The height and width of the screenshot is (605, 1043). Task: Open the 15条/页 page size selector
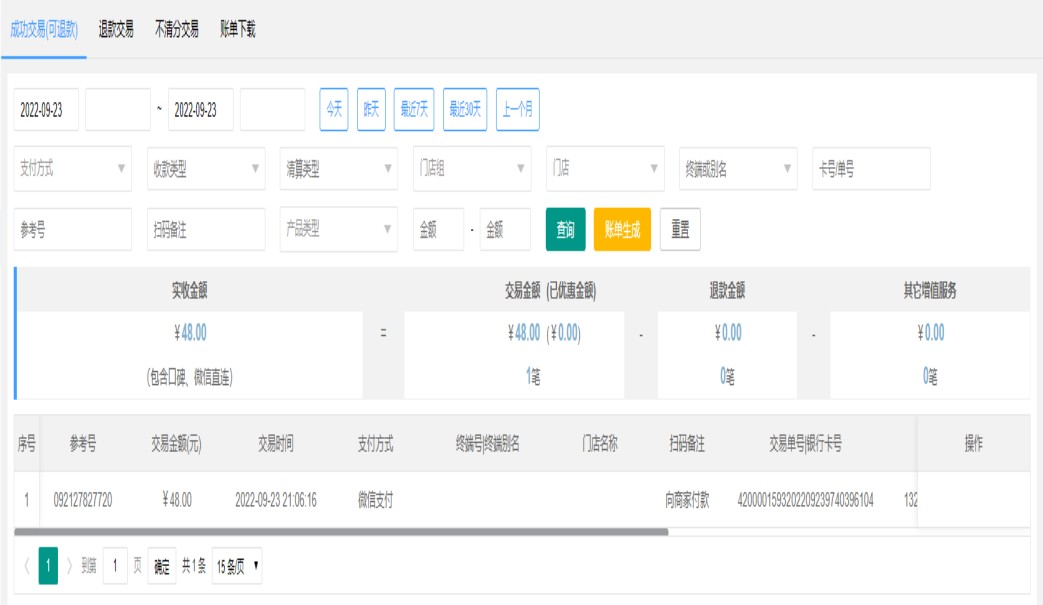(238, 566)
